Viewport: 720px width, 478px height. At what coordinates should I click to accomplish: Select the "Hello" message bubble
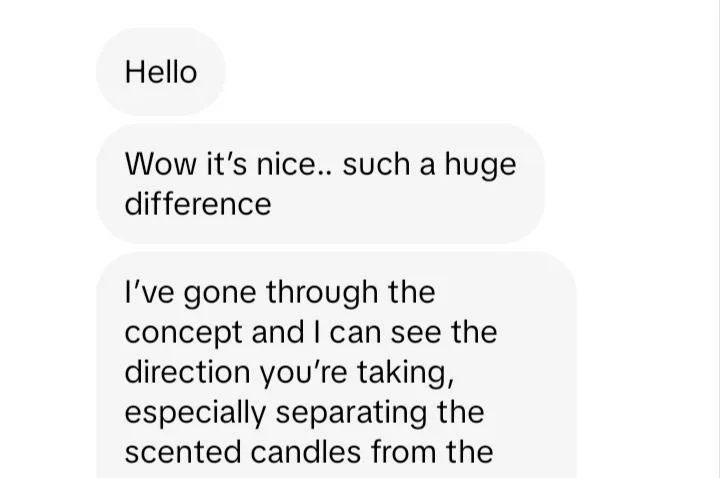[x=161, y=72]
